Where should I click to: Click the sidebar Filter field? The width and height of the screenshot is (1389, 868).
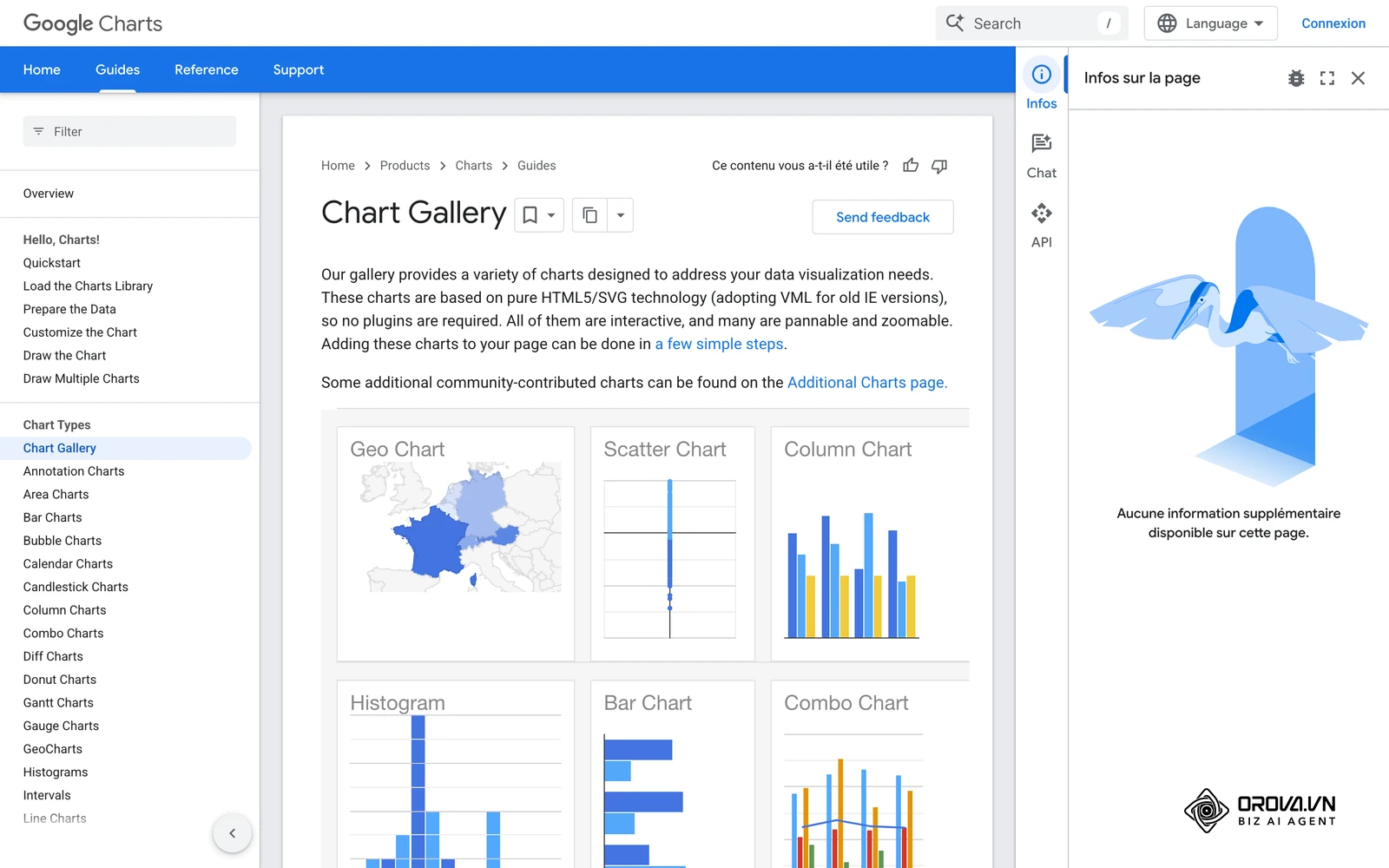129,131
